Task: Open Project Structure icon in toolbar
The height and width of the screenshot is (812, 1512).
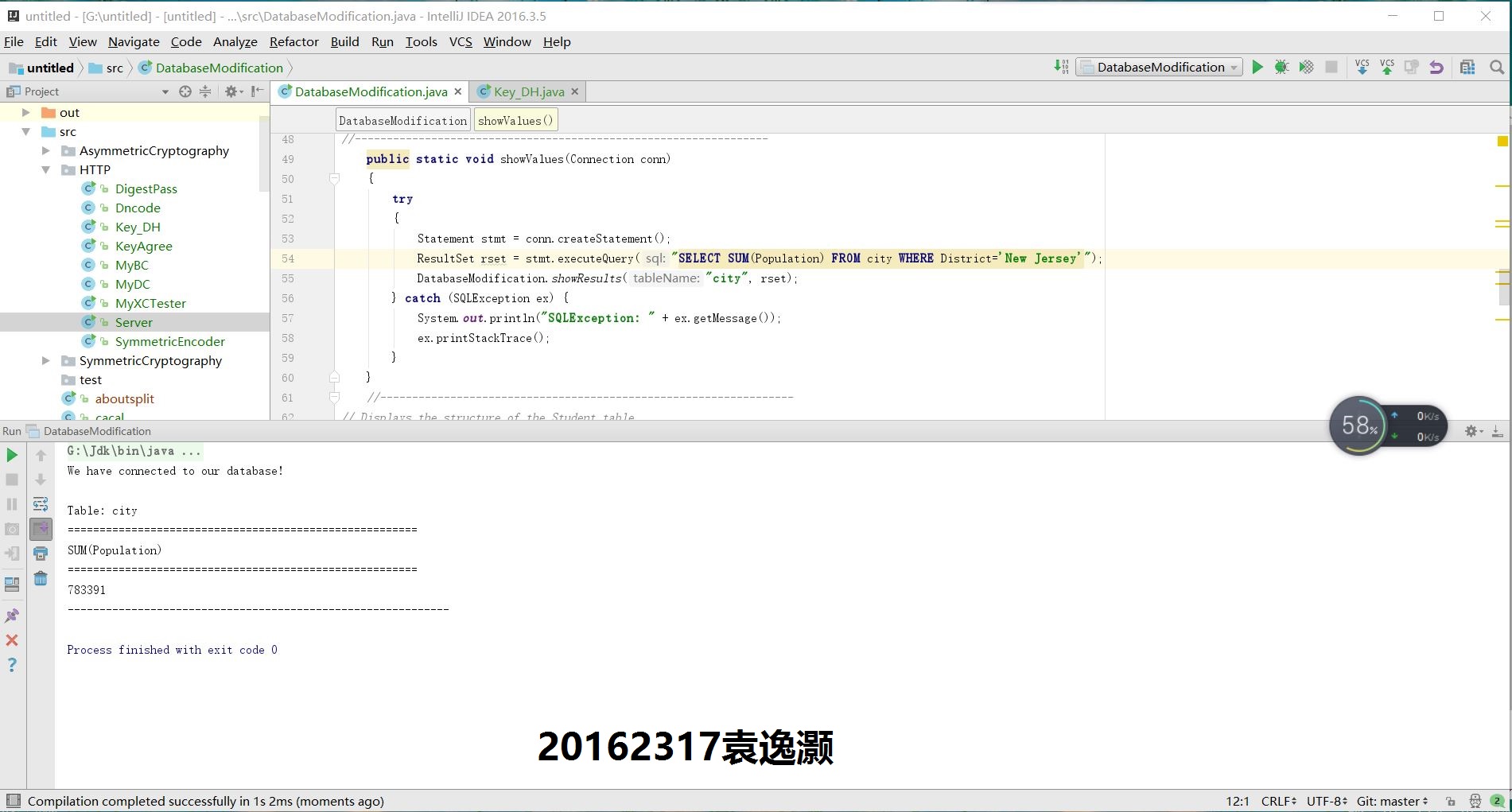Action: 1467,68
